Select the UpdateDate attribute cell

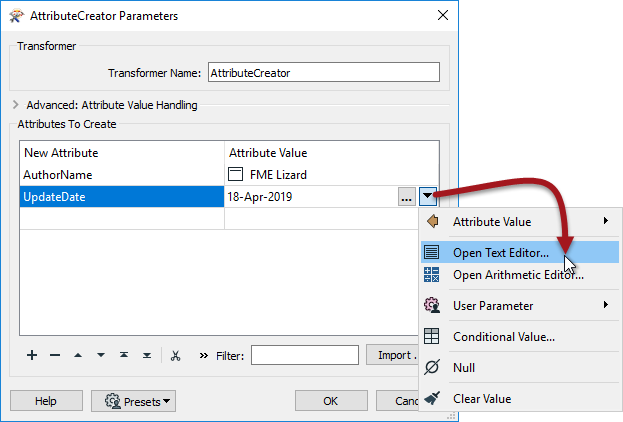point(122,196)
